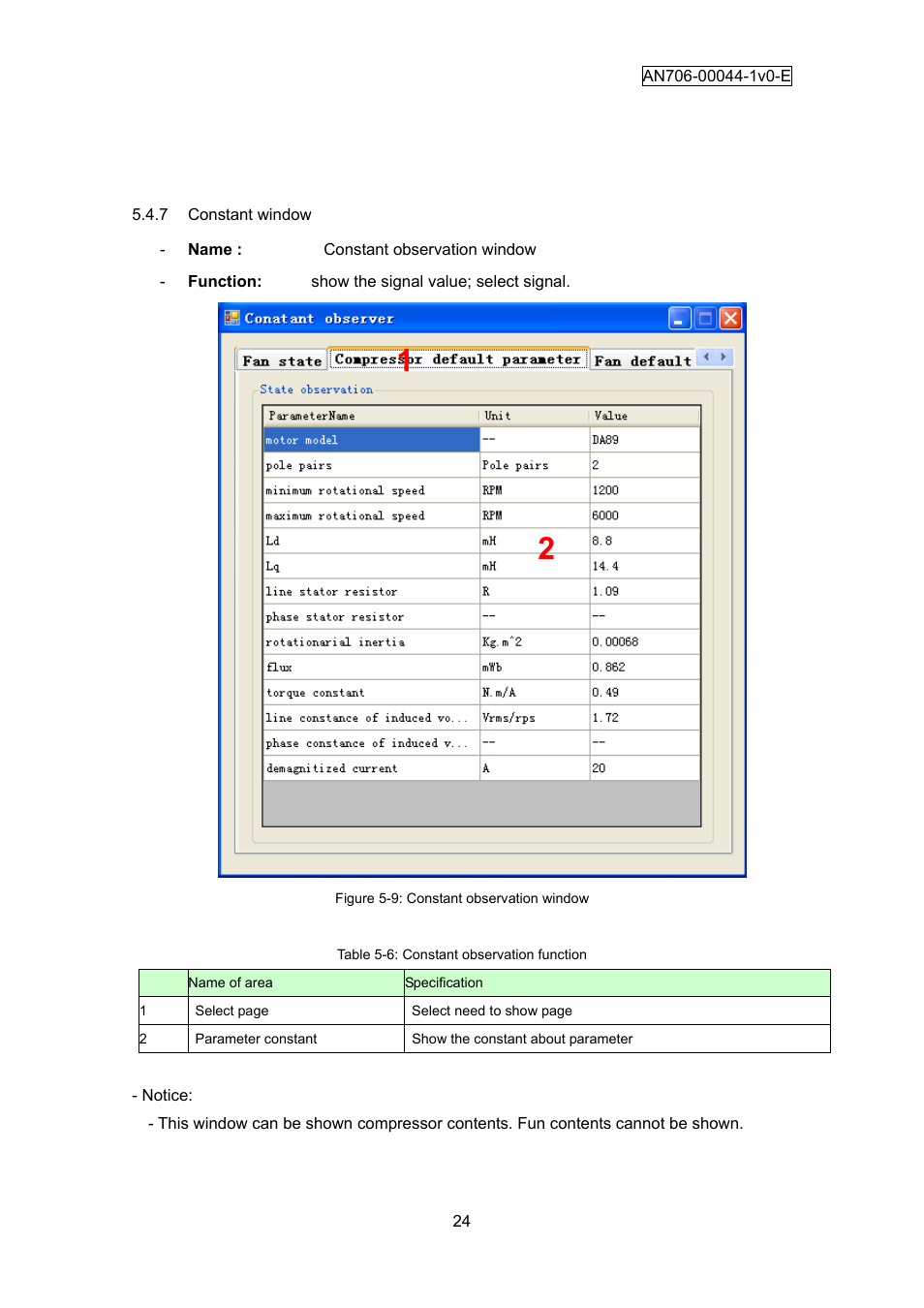
Task: Click the Select page table cell
Action: point(295,1011)
